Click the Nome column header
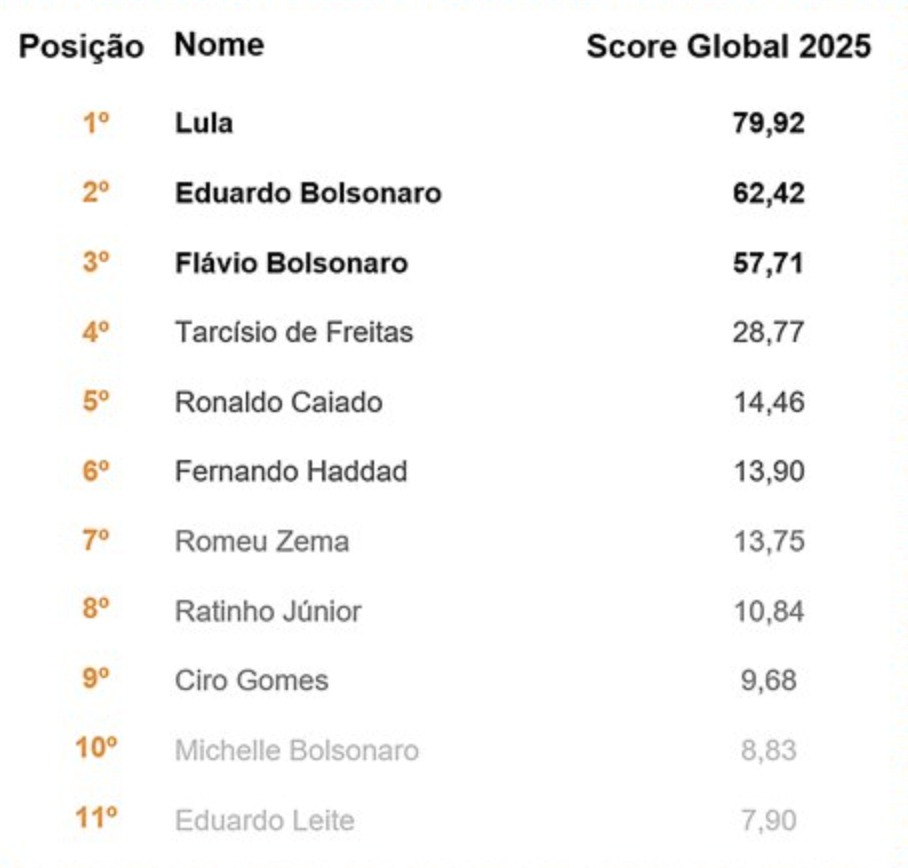The height and width of the screenshot is (868, 908). click(x=219, y=45)
